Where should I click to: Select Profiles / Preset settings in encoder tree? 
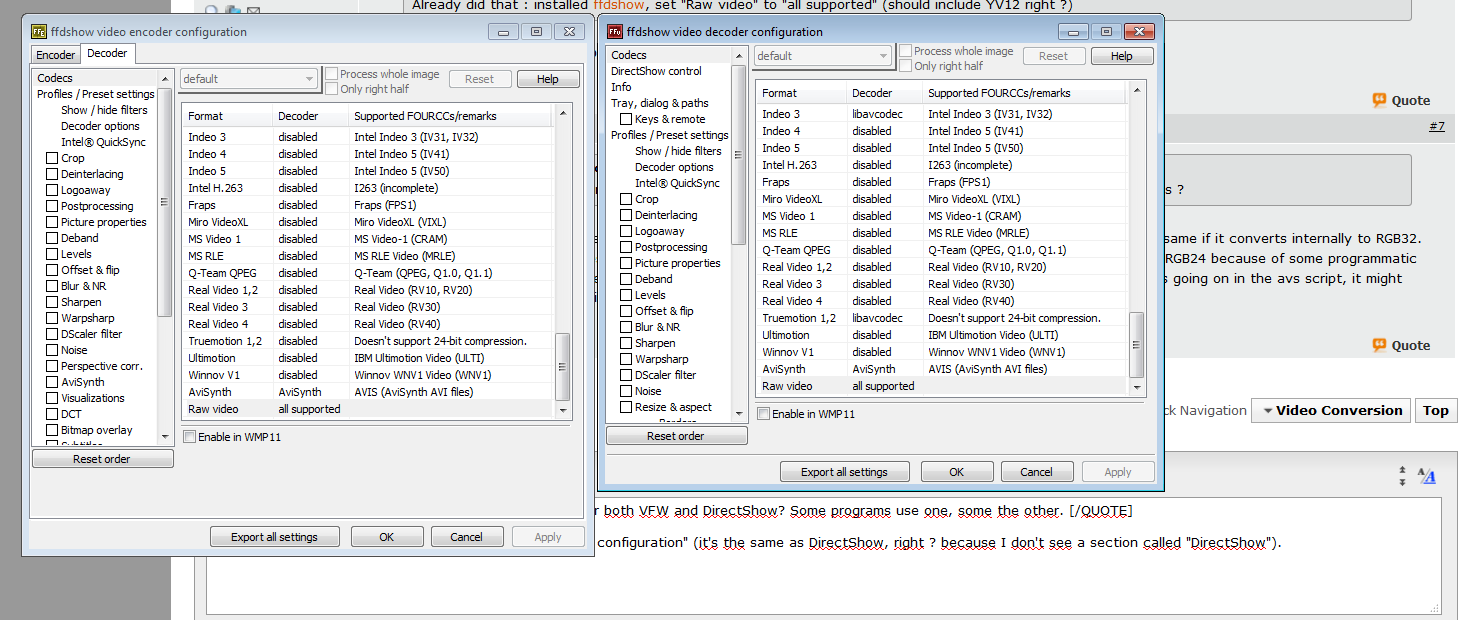tap(96, 94)
